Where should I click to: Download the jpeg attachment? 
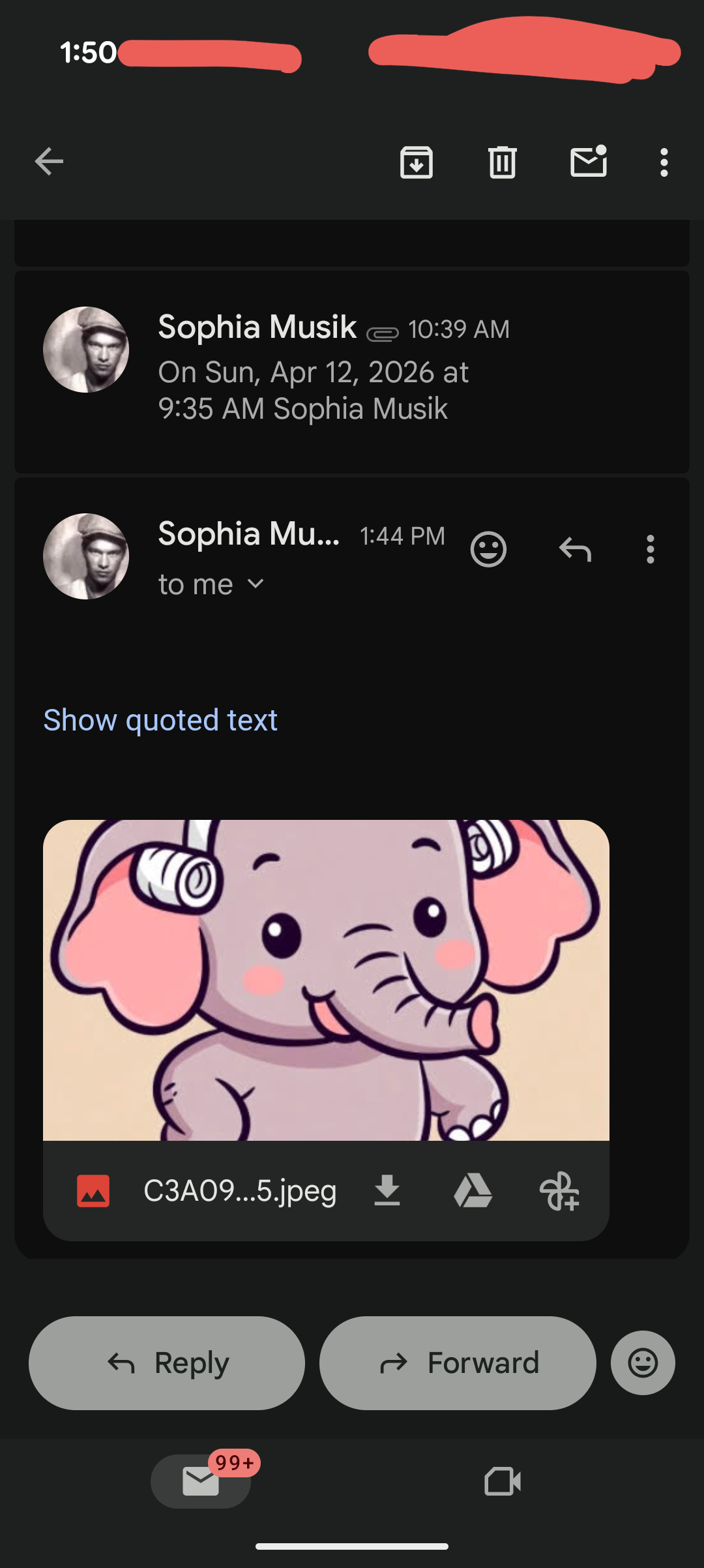tap(387, 1191)
